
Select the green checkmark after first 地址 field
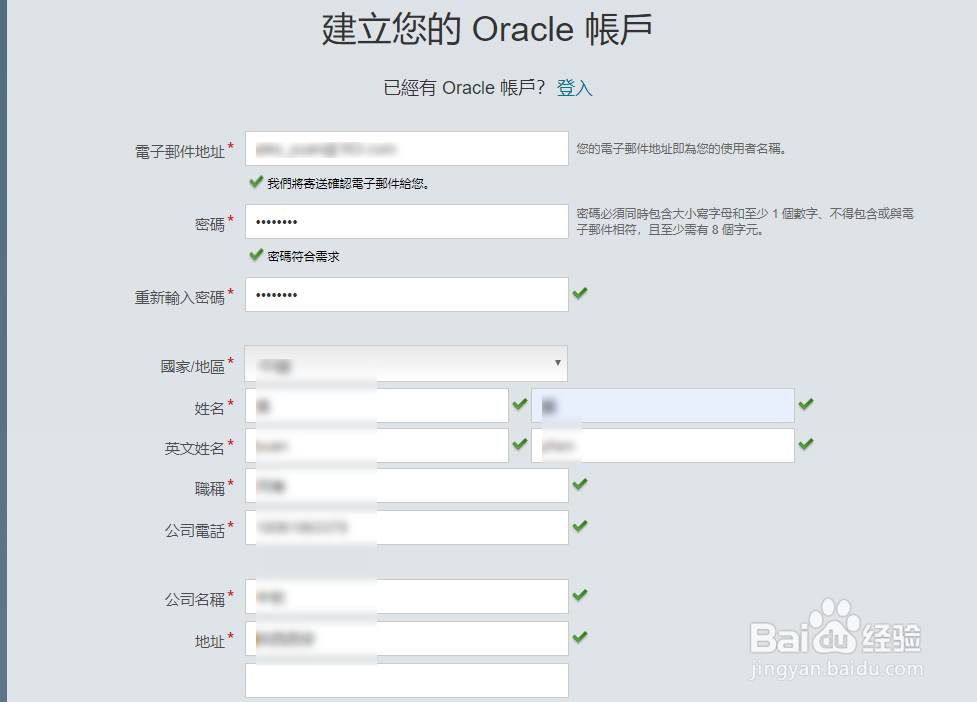580,637
